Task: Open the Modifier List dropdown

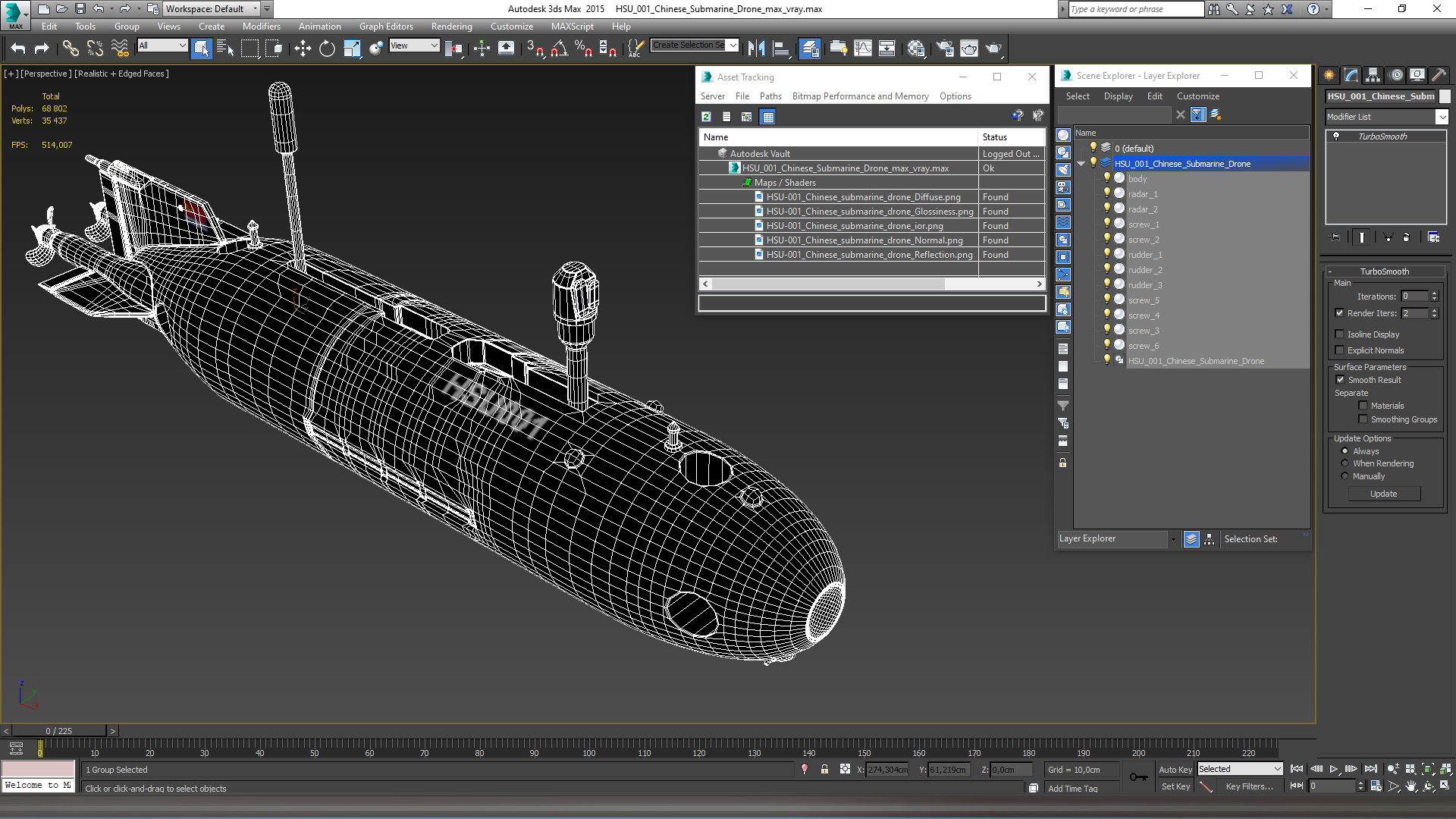Action: coord(1386,117)
